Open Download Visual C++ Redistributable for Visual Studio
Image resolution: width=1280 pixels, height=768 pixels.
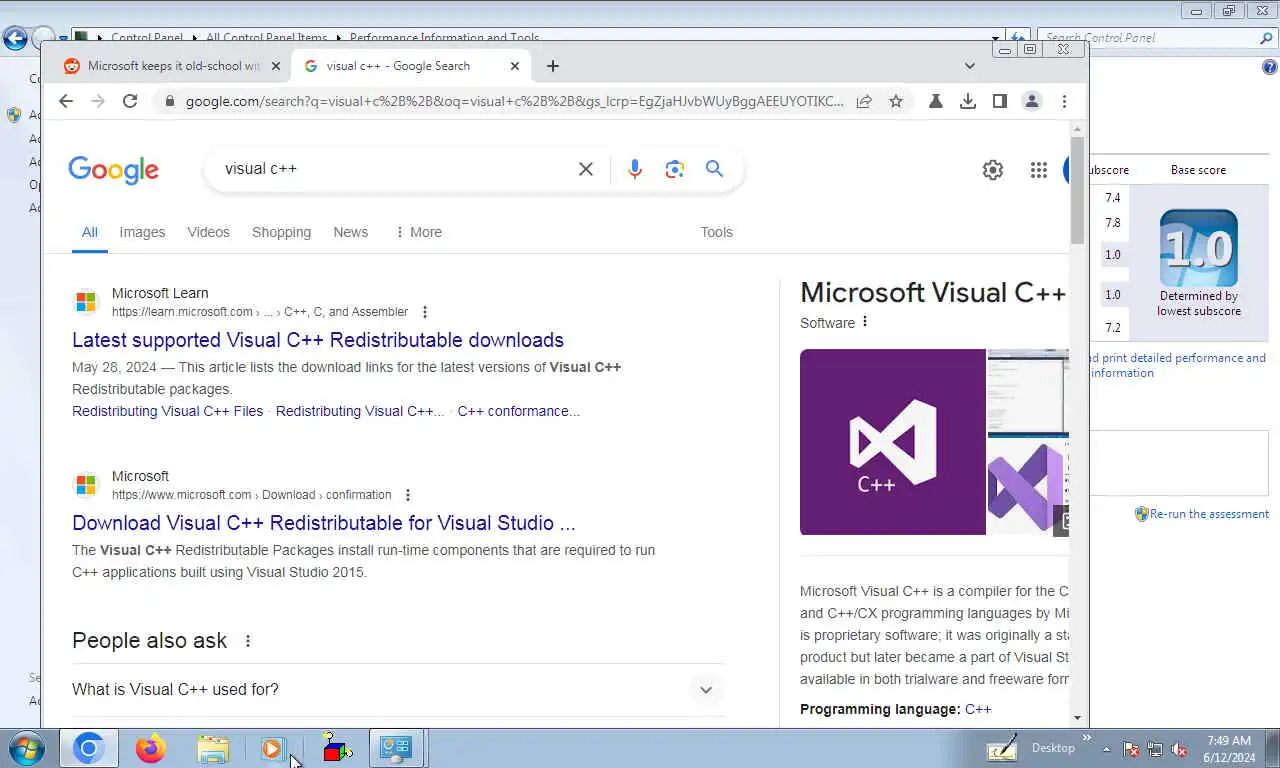tap(324, 523)
